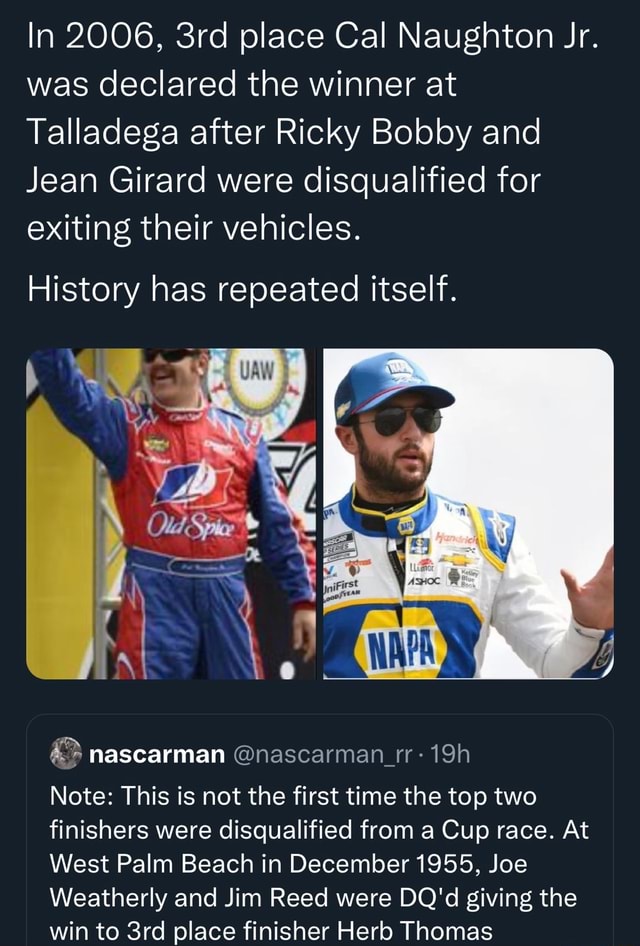Image resolution: width=640 pixels, height=946 pixels.
Task: Open the right photo of NAPA driver
Action: point(468,514)
